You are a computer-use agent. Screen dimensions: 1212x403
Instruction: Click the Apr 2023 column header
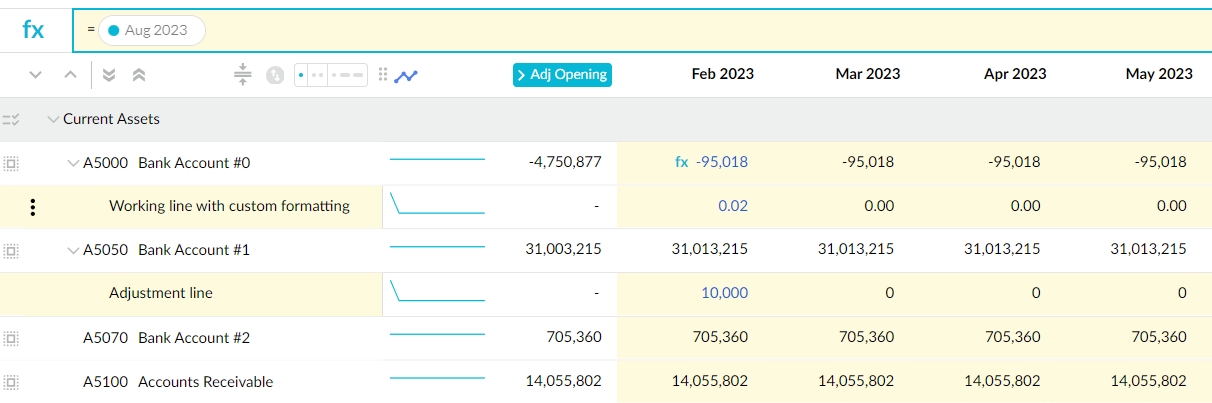tap(1015, 74)
